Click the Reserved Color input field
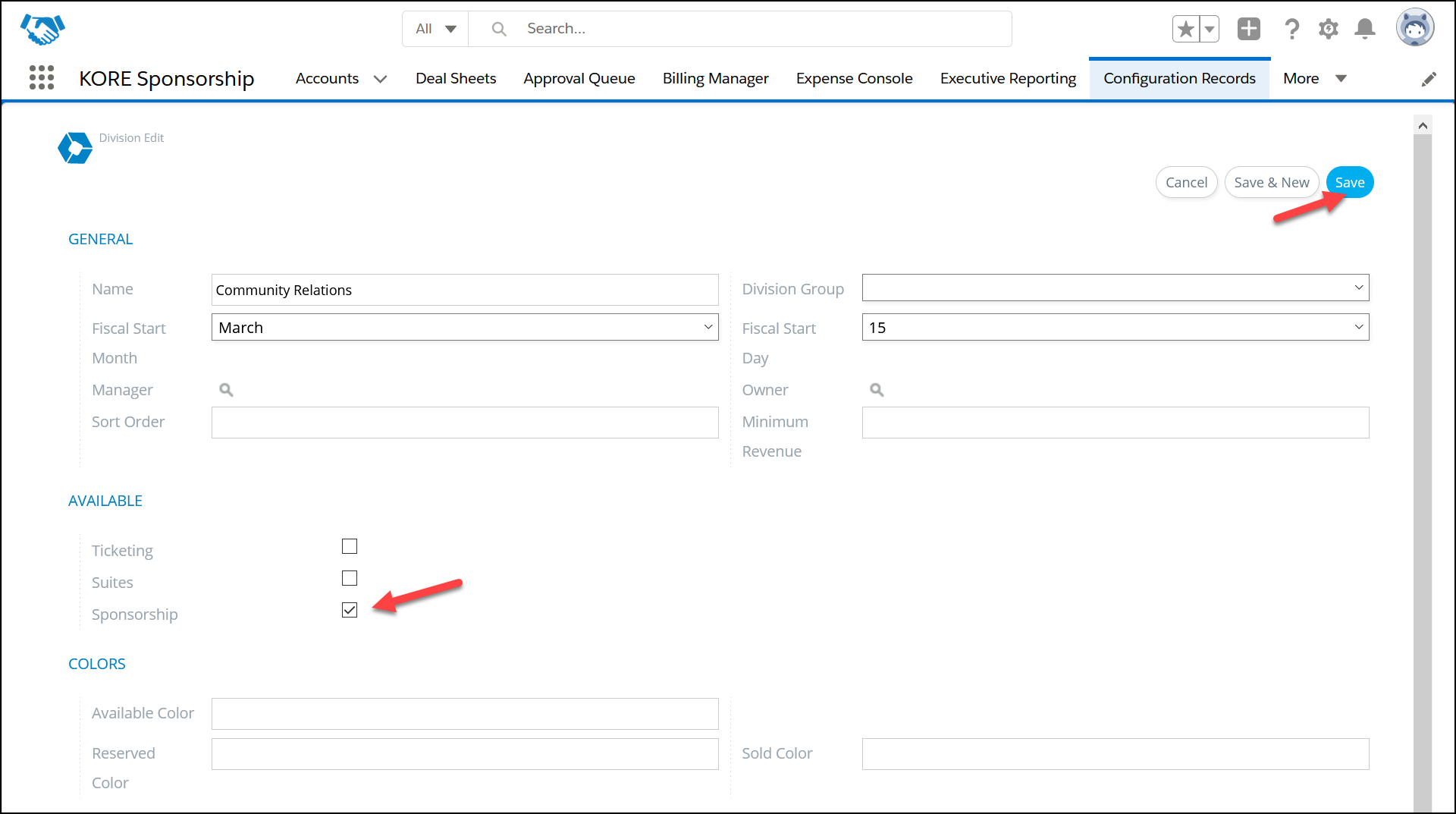Viewport: 1456px width, 814px height. (465, 754)
